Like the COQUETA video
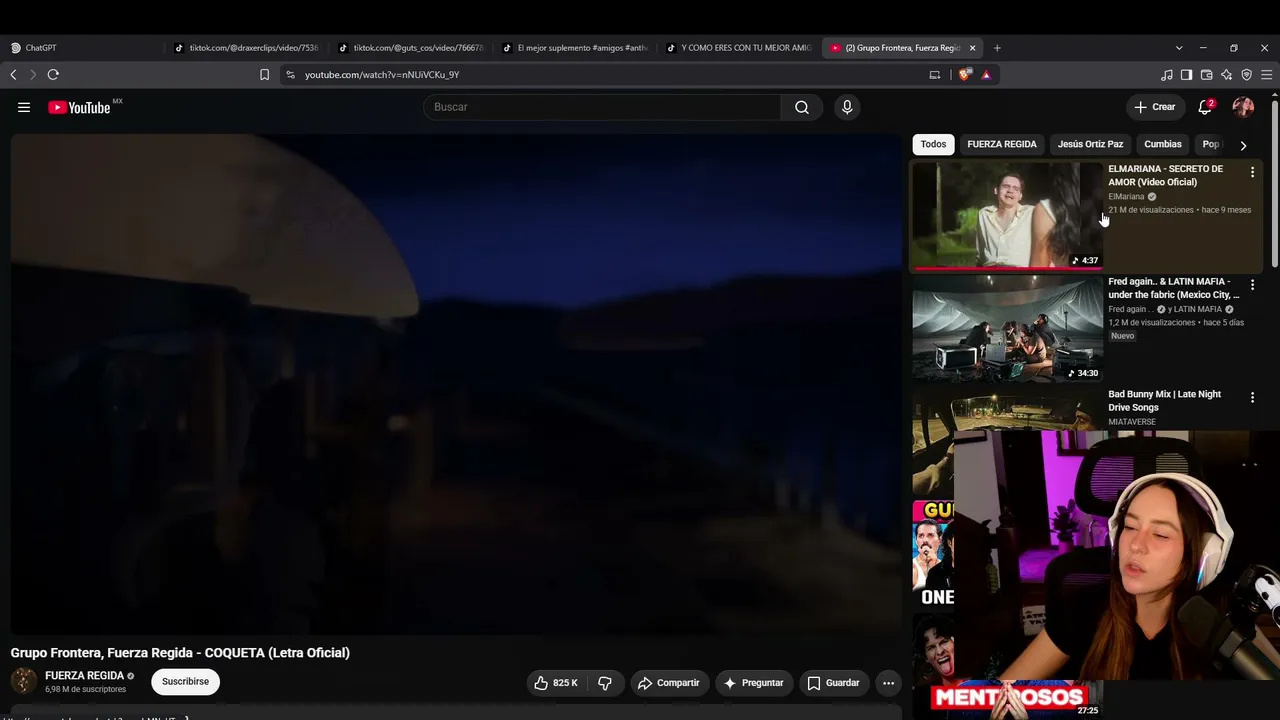This screenshot has width=1280, height=720. click(x=555, y=683)
